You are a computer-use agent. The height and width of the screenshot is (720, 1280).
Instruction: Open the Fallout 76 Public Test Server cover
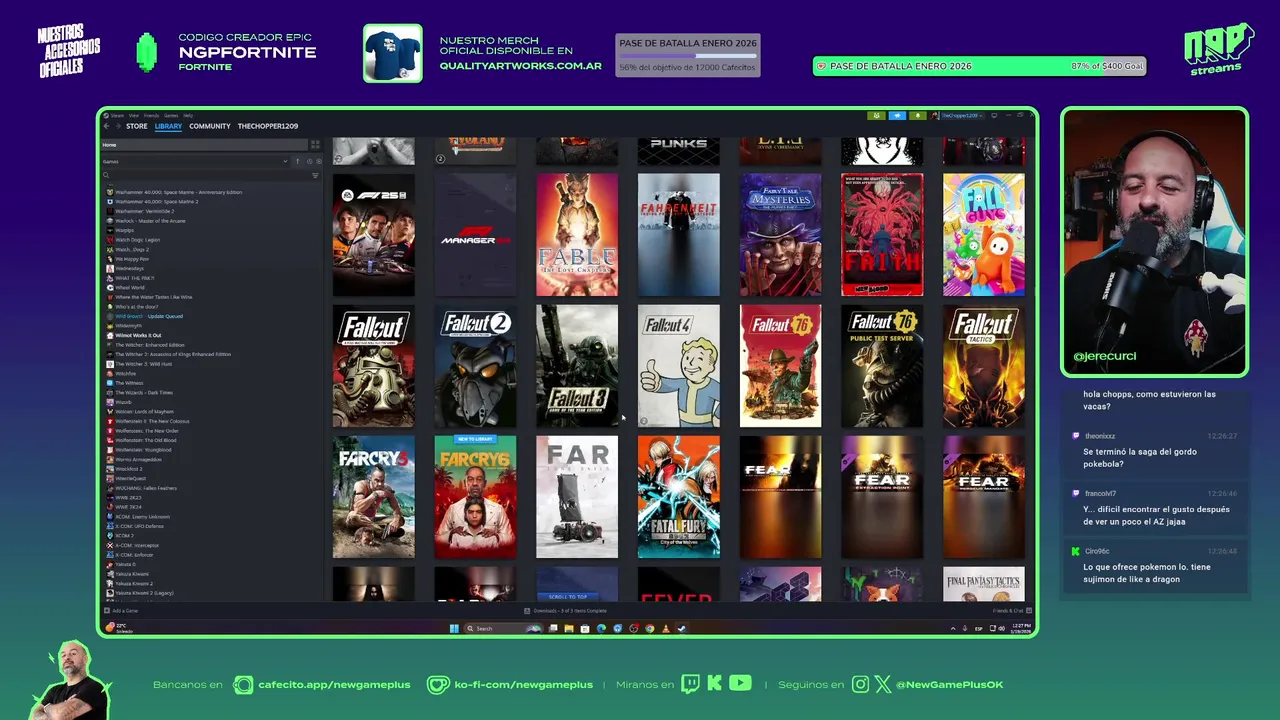882,366
